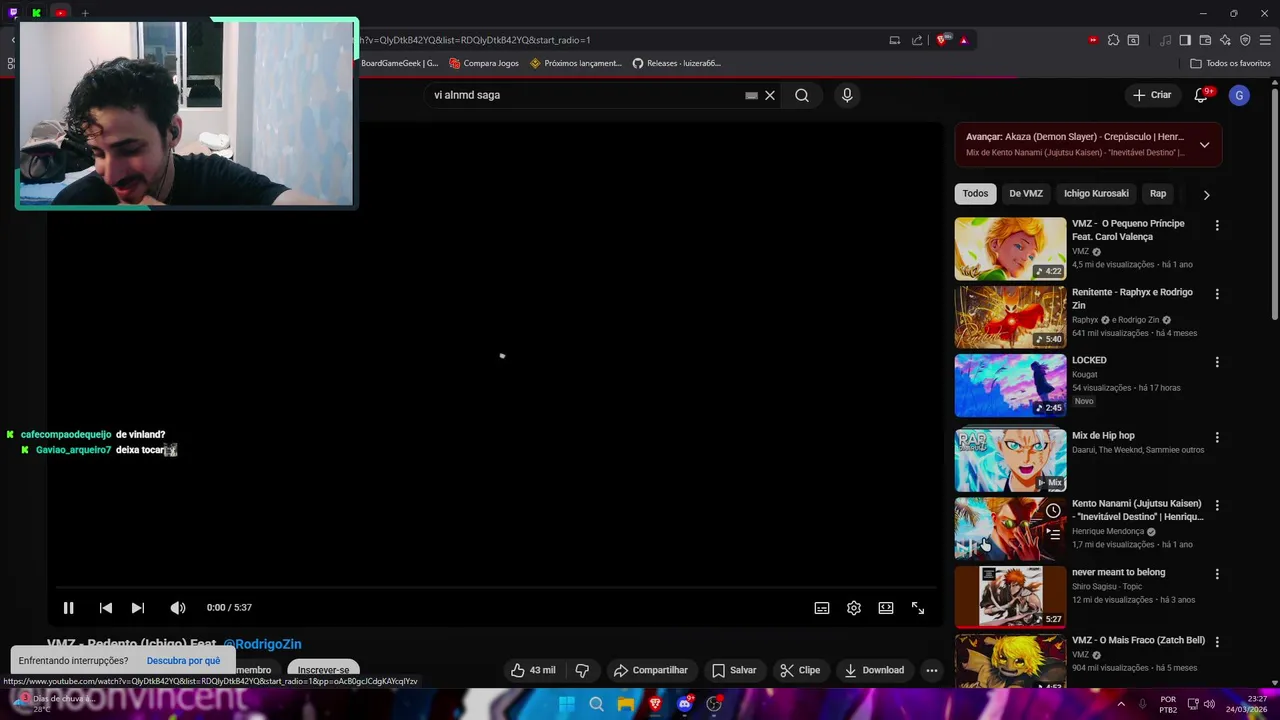Viewport: 1280px width, 720px height.
Task: Dislike the video
Action: click(x=582, y=670)
